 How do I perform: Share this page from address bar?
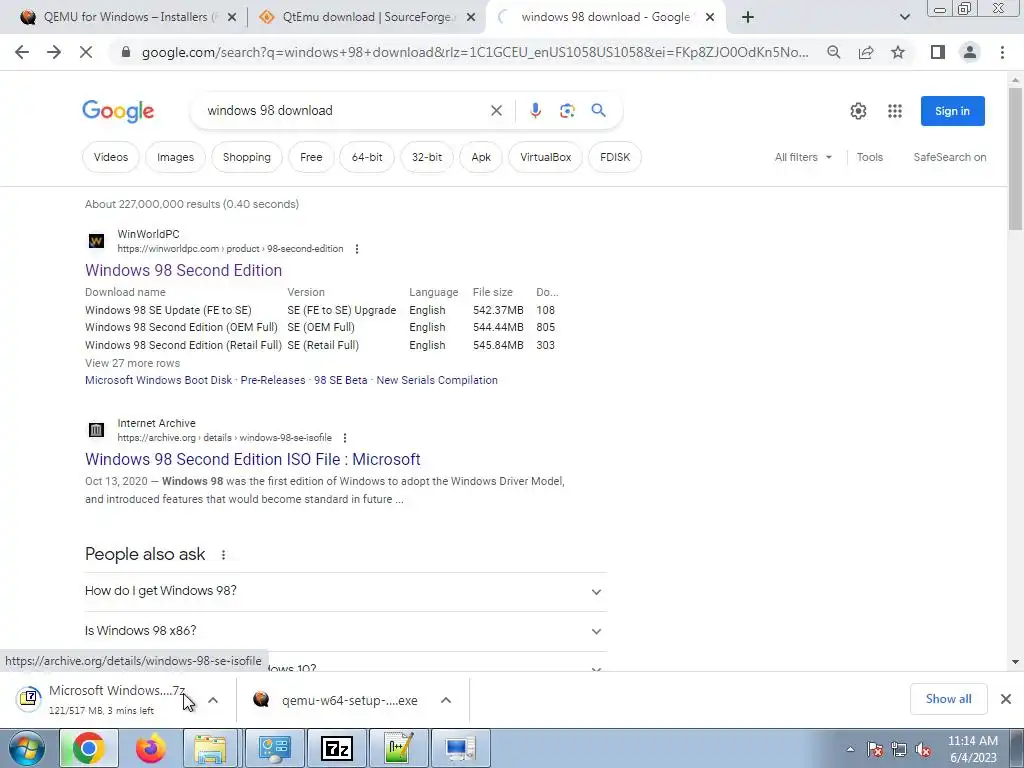click(x=866, y=52)
